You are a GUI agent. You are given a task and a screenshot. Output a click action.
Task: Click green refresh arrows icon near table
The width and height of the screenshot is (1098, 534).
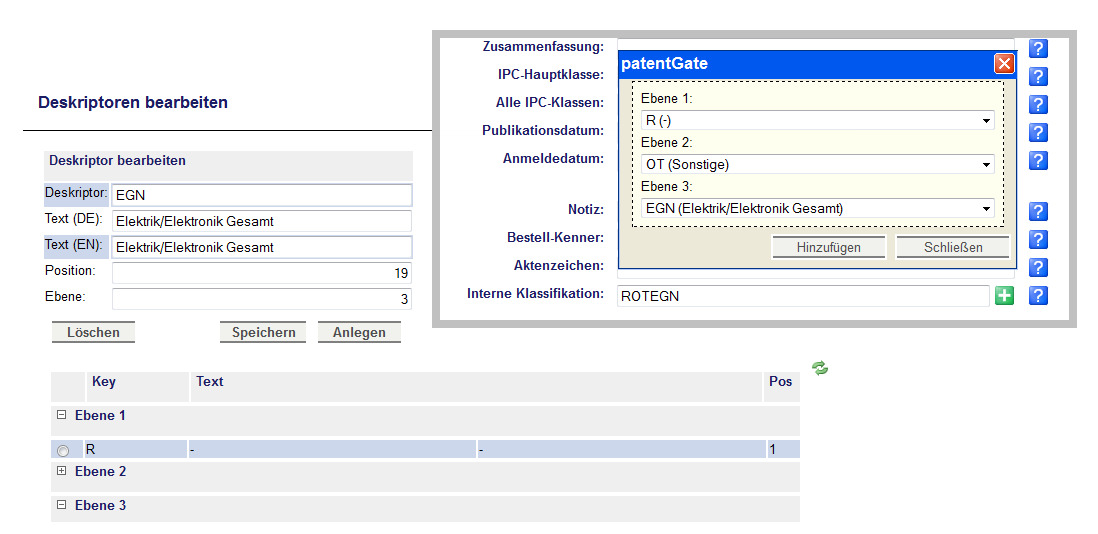[x=820, y=367]
